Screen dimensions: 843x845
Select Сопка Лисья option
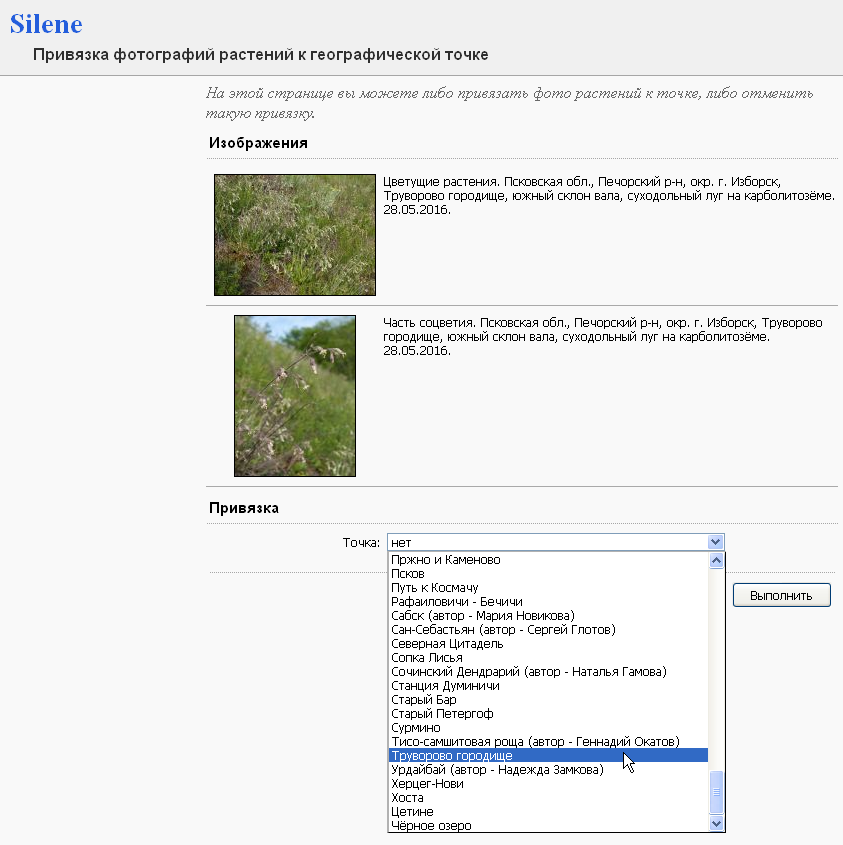coord(427,658)
